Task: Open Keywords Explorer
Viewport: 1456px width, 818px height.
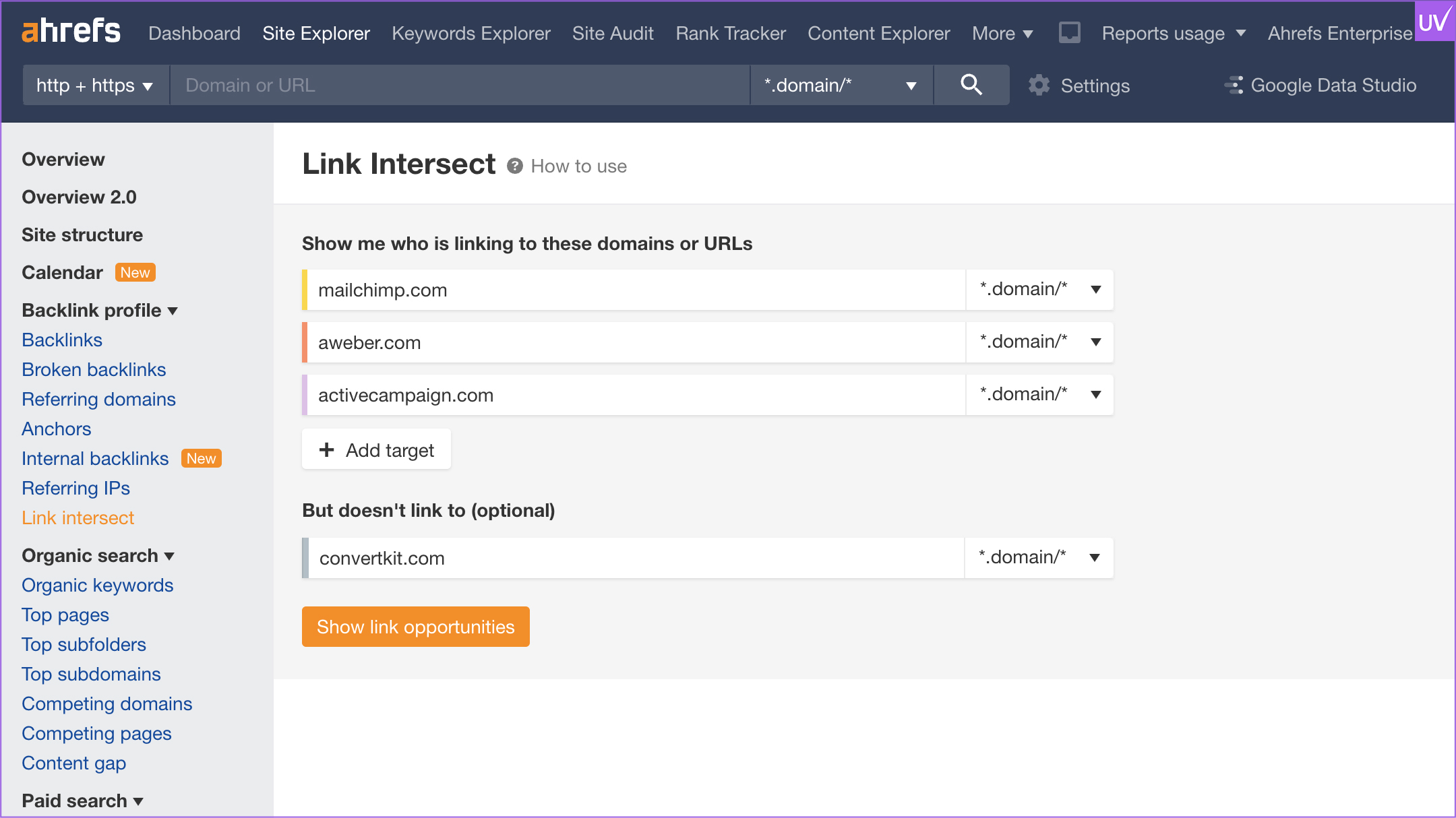Action: click(x=471, y=33)
